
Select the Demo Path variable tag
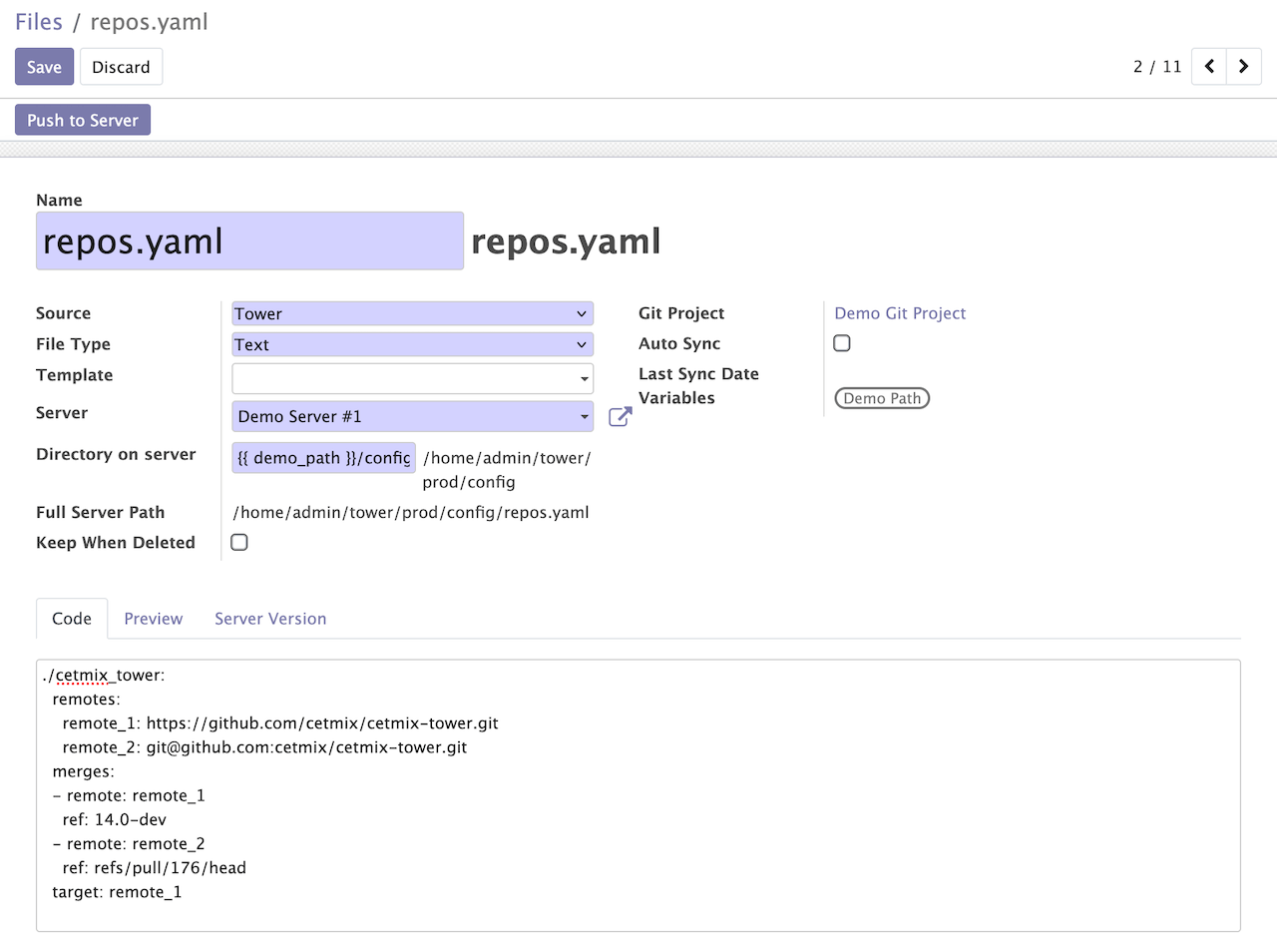[881, 397]
